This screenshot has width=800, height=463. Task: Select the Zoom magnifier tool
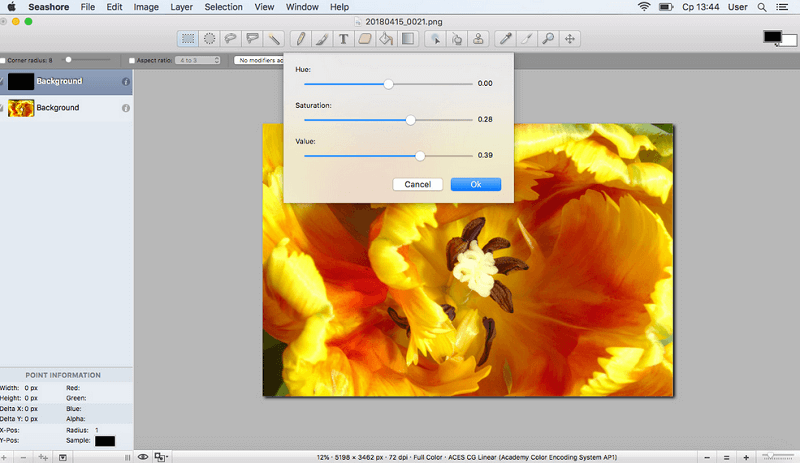point(548,39)
